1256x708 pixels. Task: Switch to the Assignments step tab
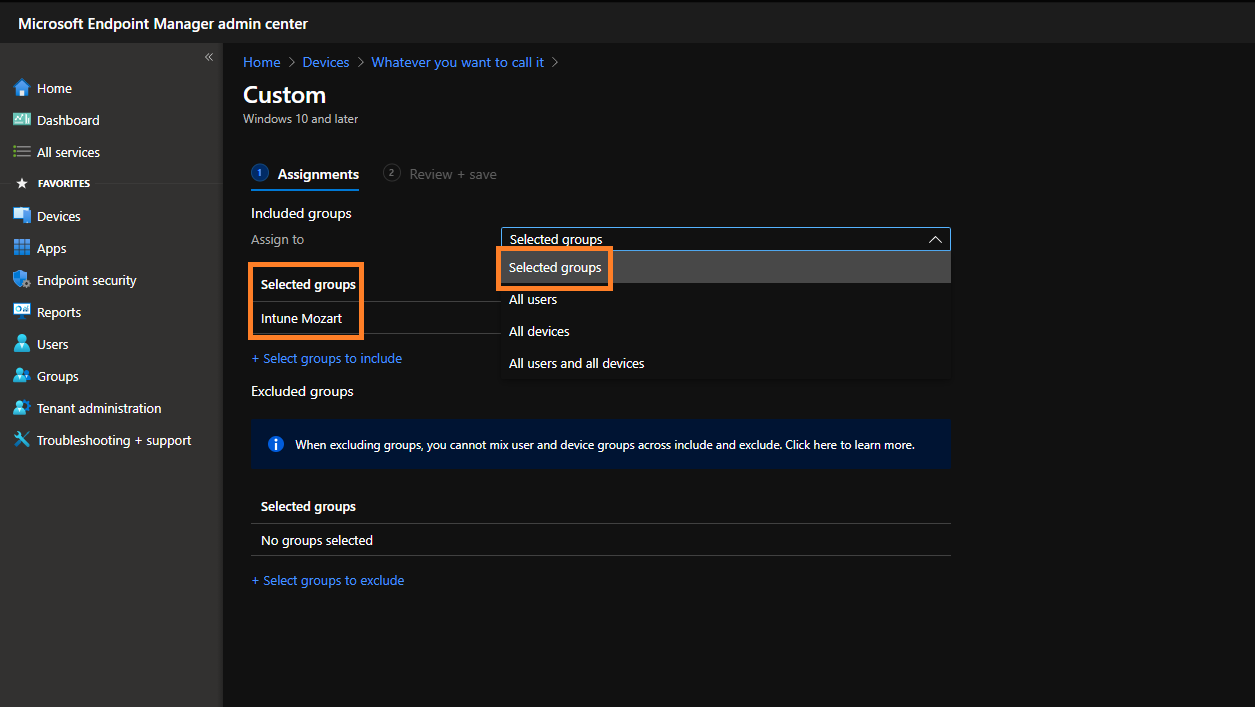305,174
